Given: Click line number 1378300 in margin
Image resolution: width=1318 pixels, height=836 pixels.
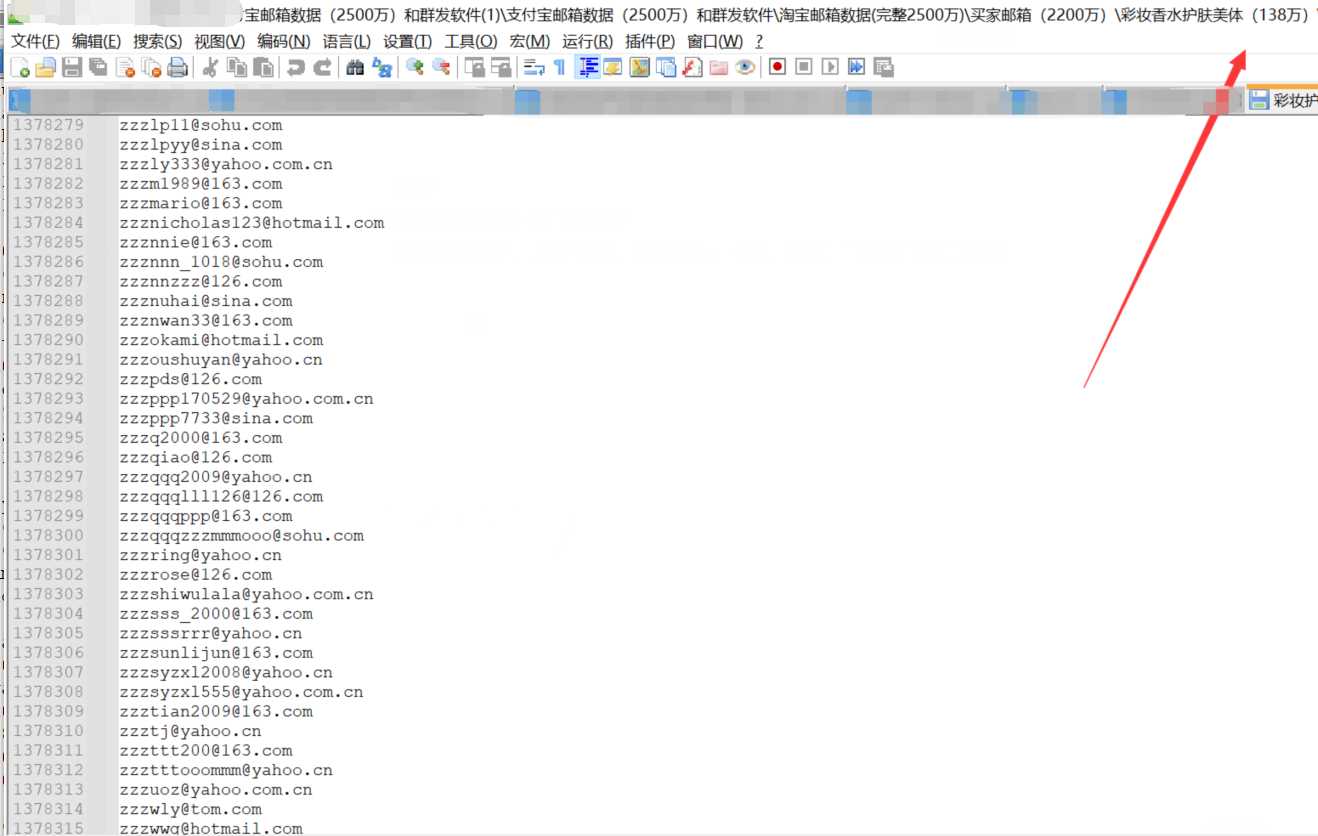Looking at the screenshot, I should (x=49, y=535).
